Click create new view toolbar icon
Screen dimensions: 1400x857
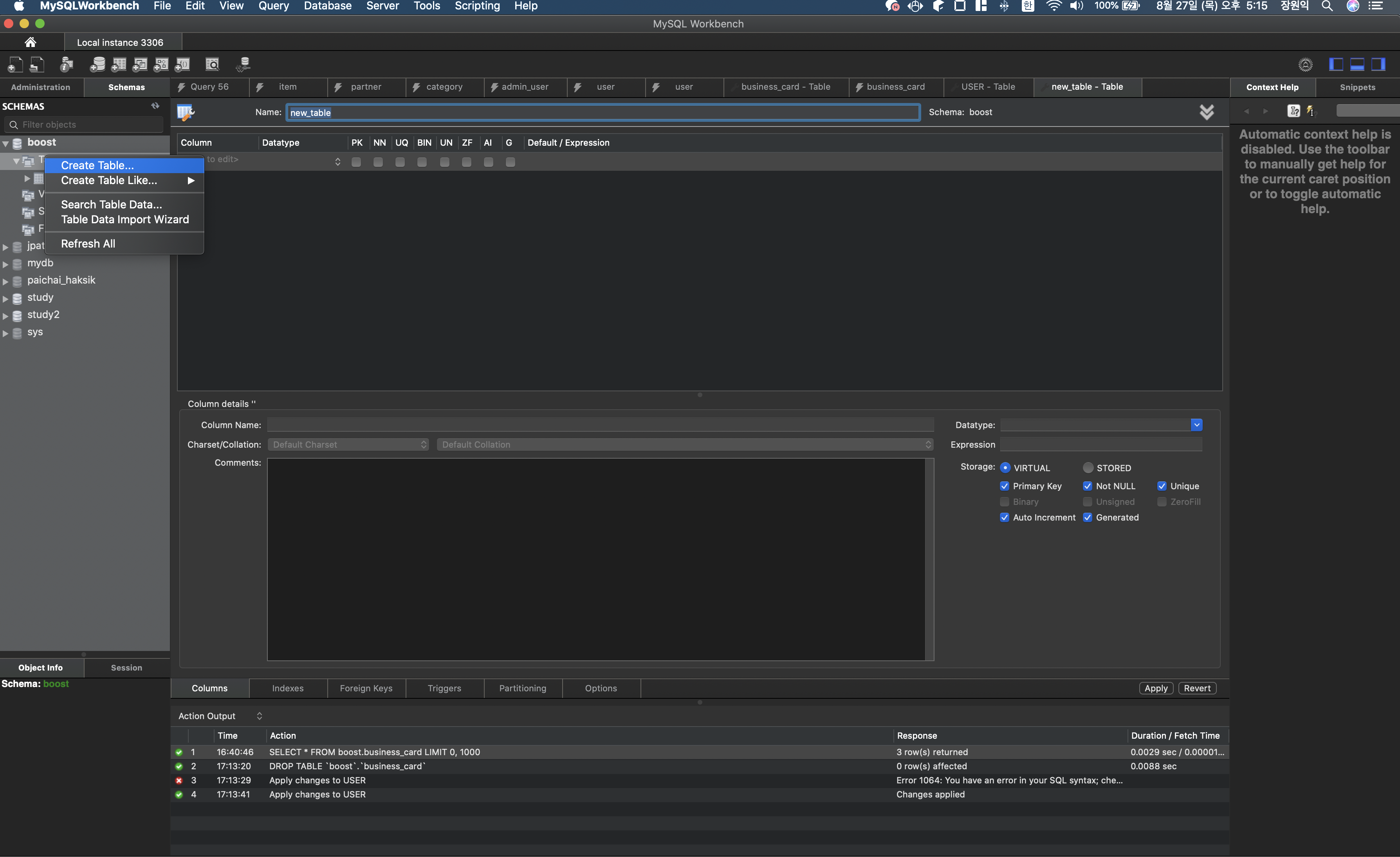pyautogui.click(x=140, y=65)
